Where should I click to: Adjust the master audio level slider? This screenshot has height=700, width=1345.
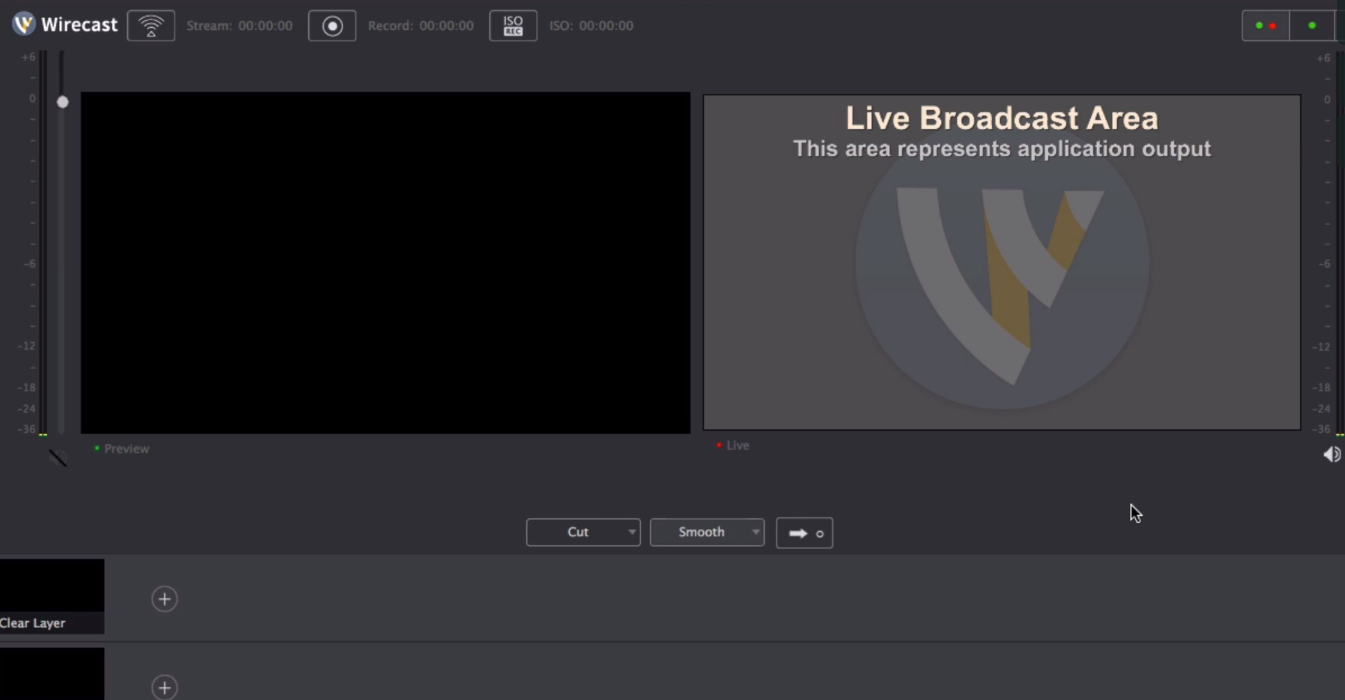62,101
